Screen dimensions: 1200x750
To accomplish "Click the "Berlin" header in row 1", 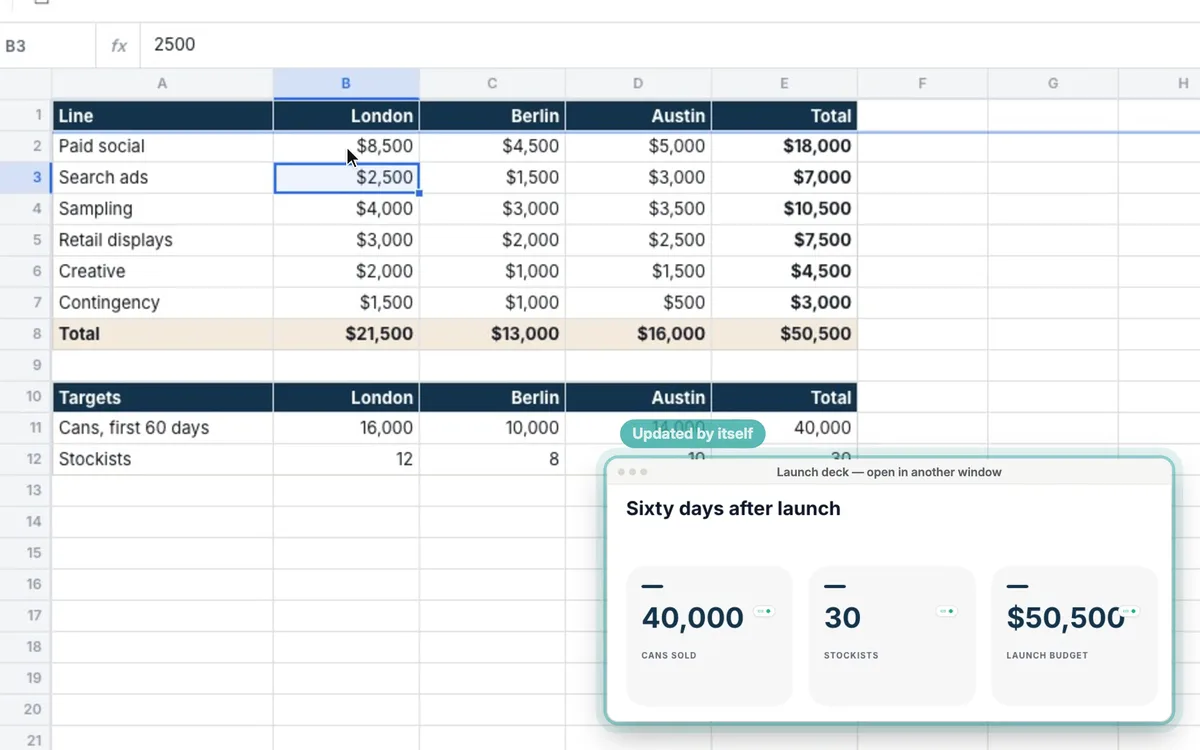I will (492, 116).
